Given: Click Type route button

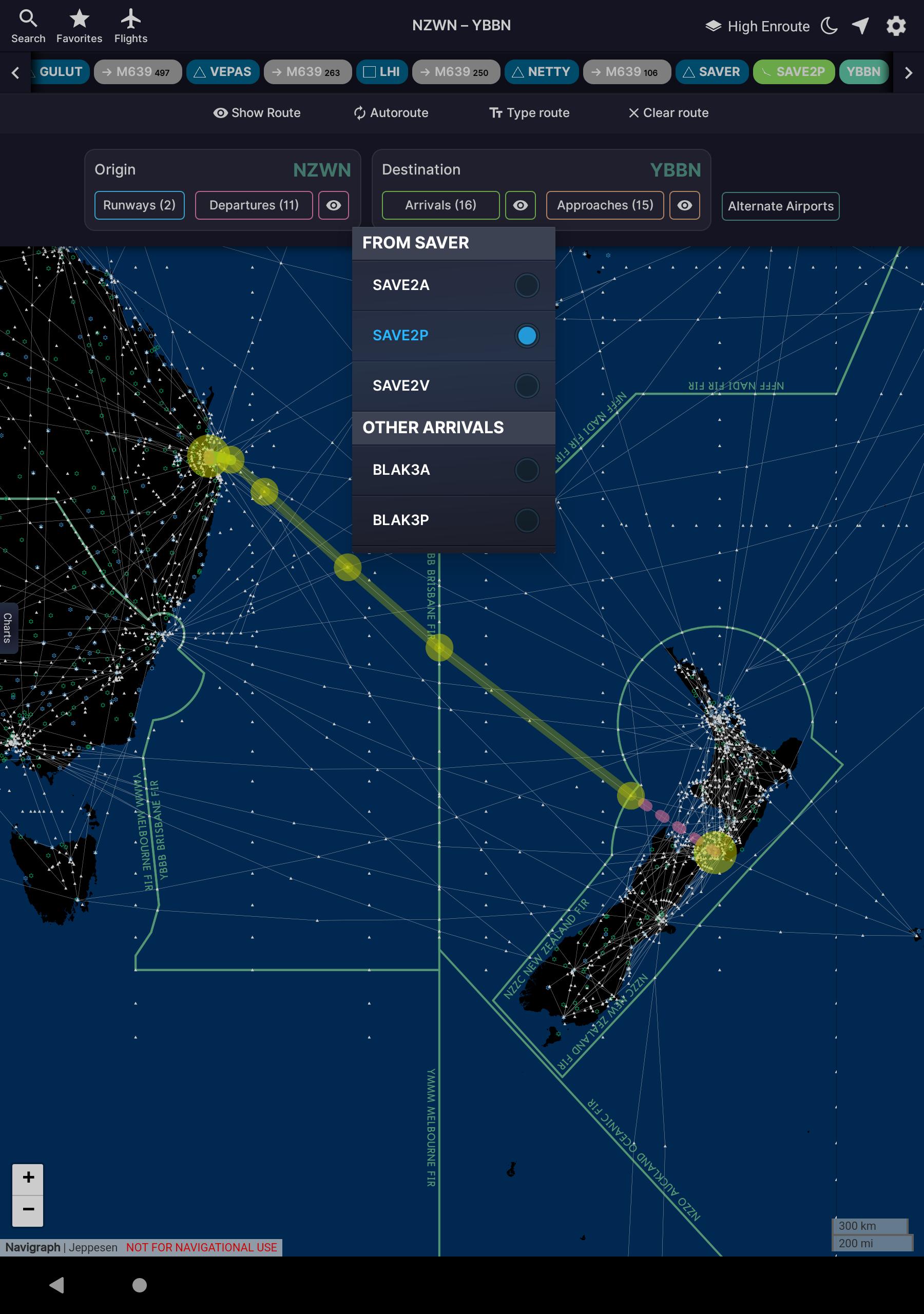Looking at the screenshot, I should pyautogui.click(x=530, y=113).
